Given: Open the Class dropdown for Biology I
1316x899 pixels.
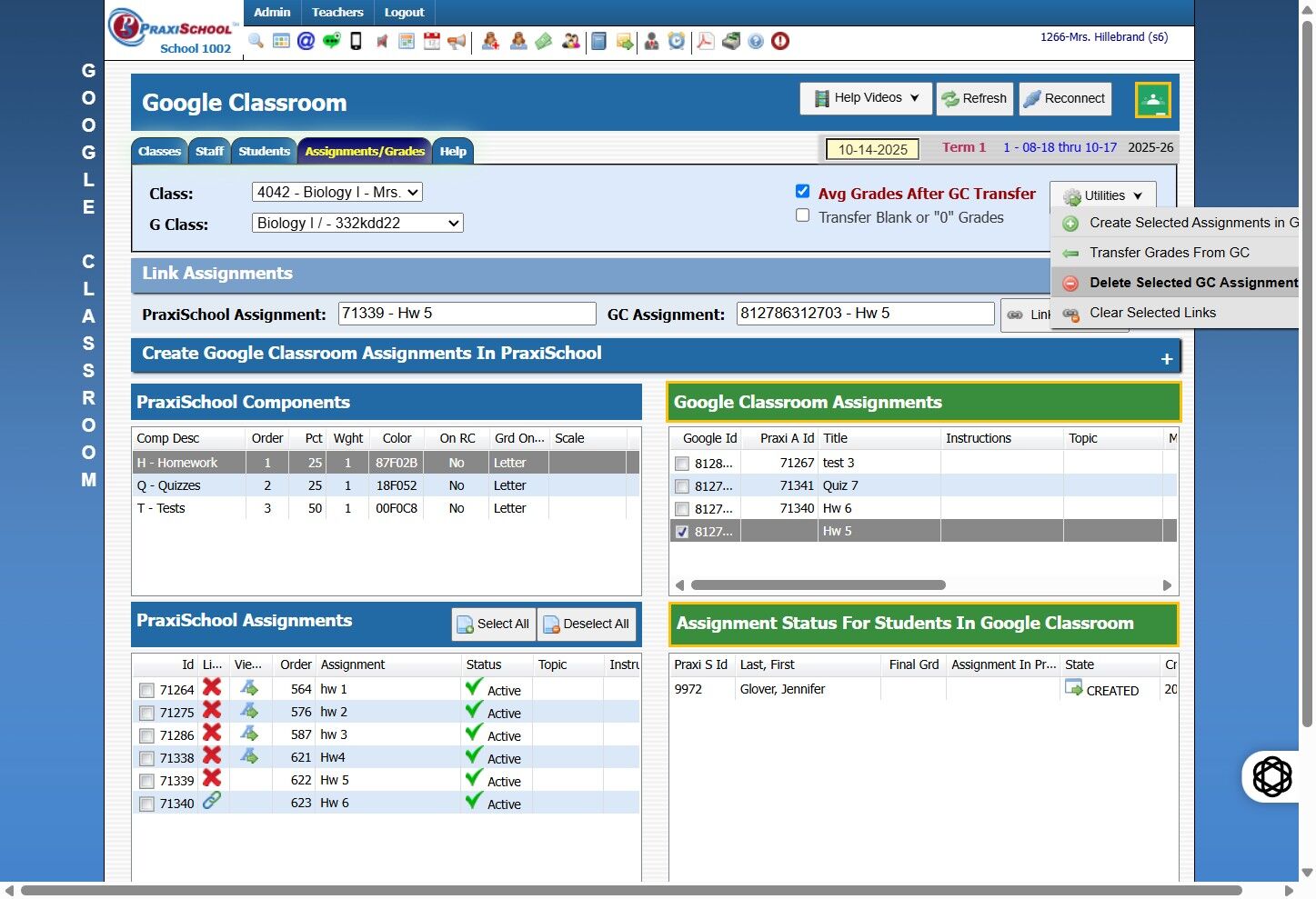Looking at the screenshot, I should pyautogui.click(x=337, y=192).
